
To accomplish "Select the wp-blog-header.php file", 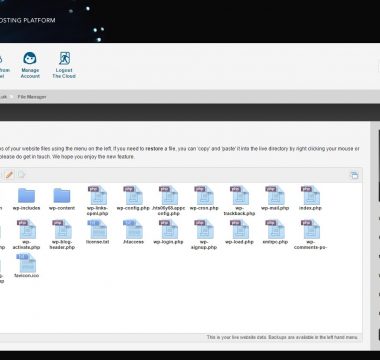I will [62, 235].
